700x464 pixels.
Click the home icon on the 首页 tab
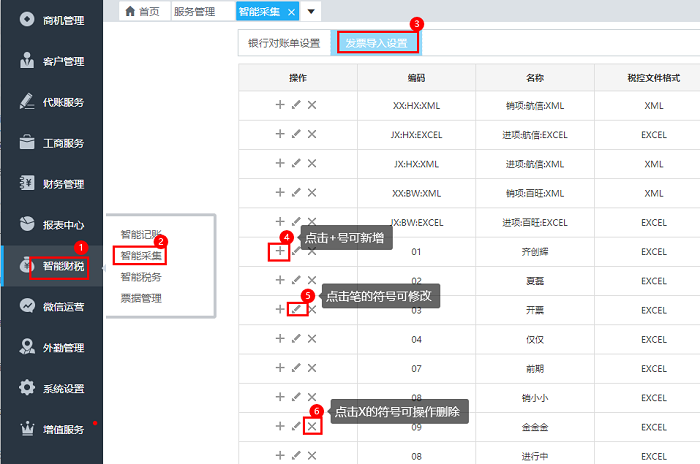pyautogui.click(x=130, y=11)
